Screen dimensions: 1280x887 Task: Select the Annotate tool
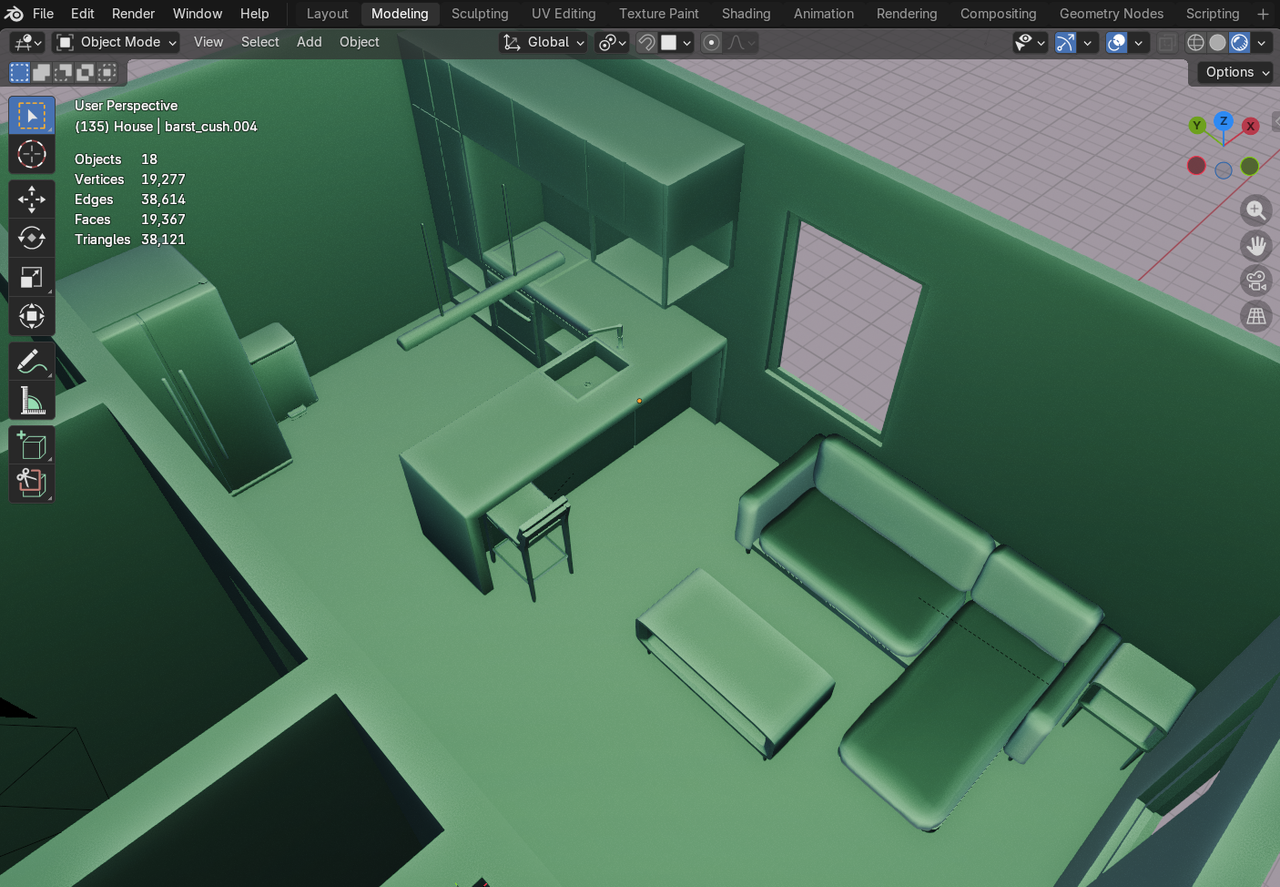pyautogui.click(x=32, y=362)
